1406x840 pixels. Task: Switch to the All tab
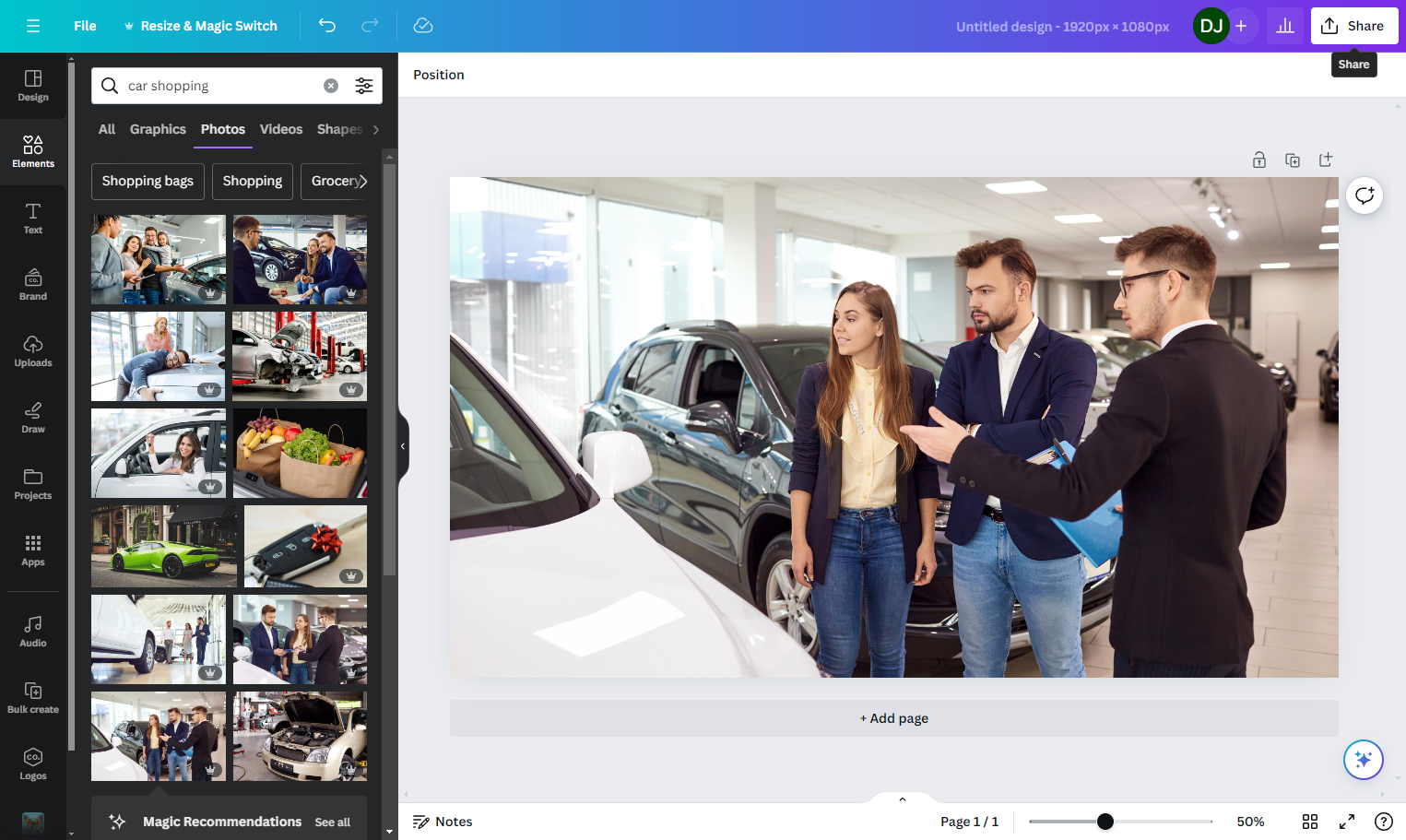pos(107,129)
